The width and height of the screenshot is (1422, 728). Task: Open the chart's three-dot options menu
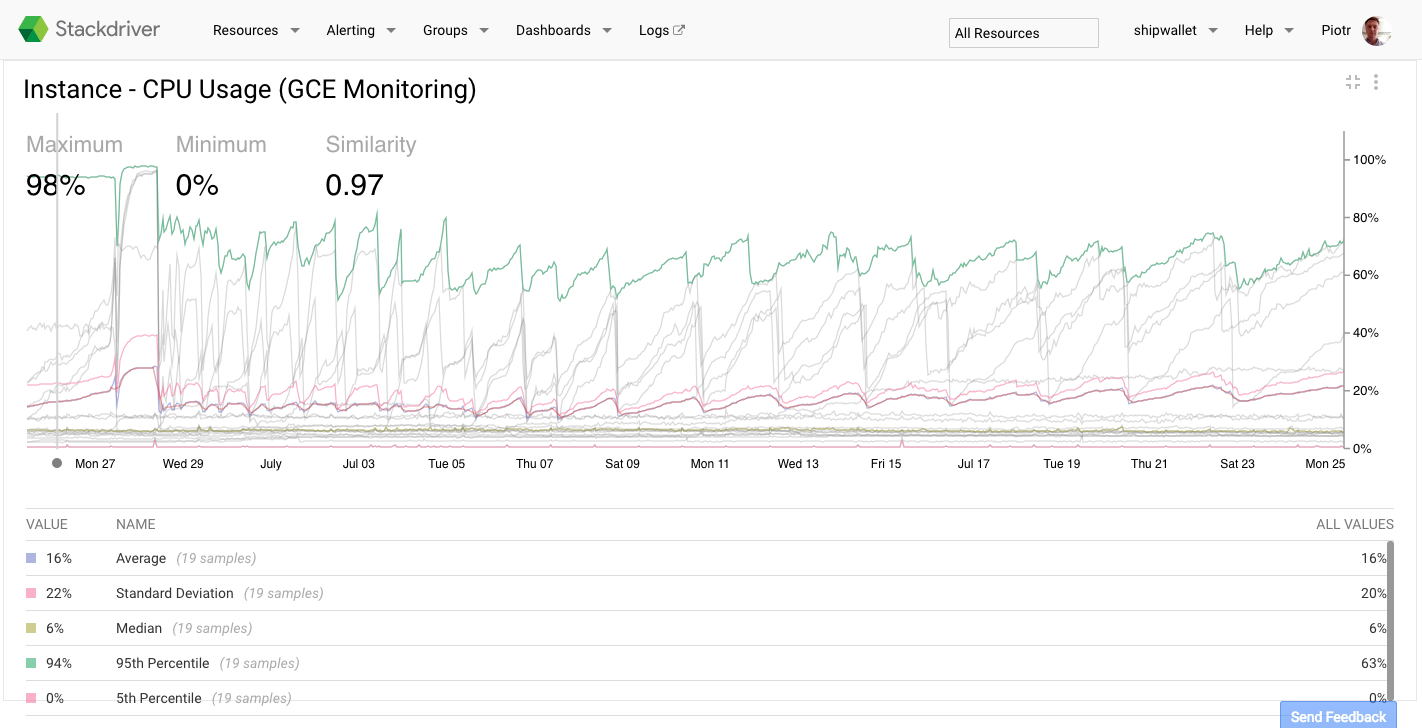point(1376,82)
